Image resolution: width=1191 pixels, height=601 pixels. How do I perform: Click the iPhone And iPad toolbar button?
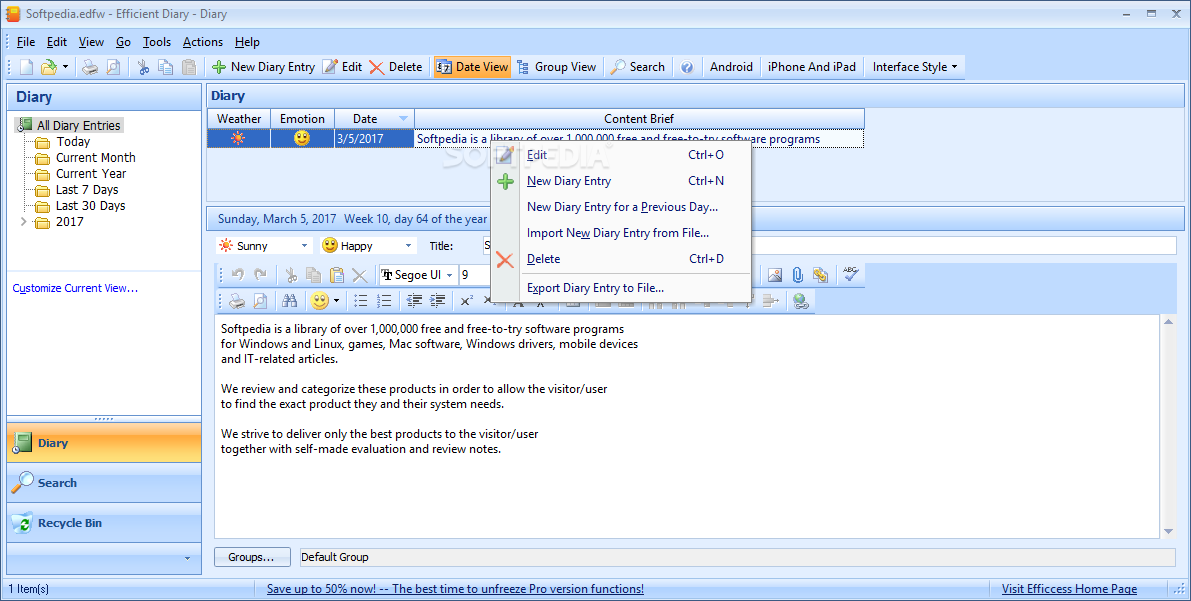812,67
